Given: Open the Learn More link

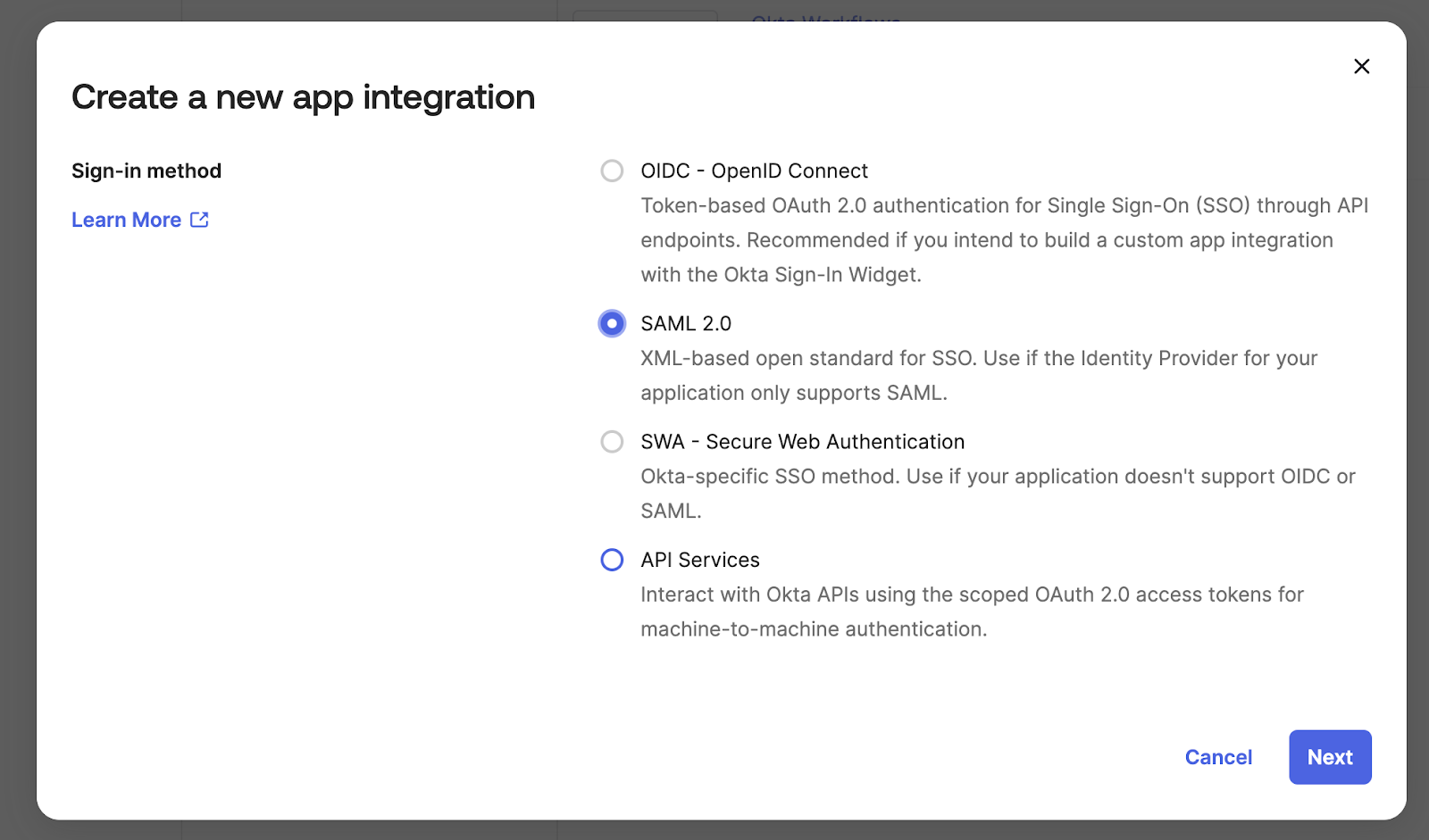Looking at the screenshot, I should [x=126, y=220].
